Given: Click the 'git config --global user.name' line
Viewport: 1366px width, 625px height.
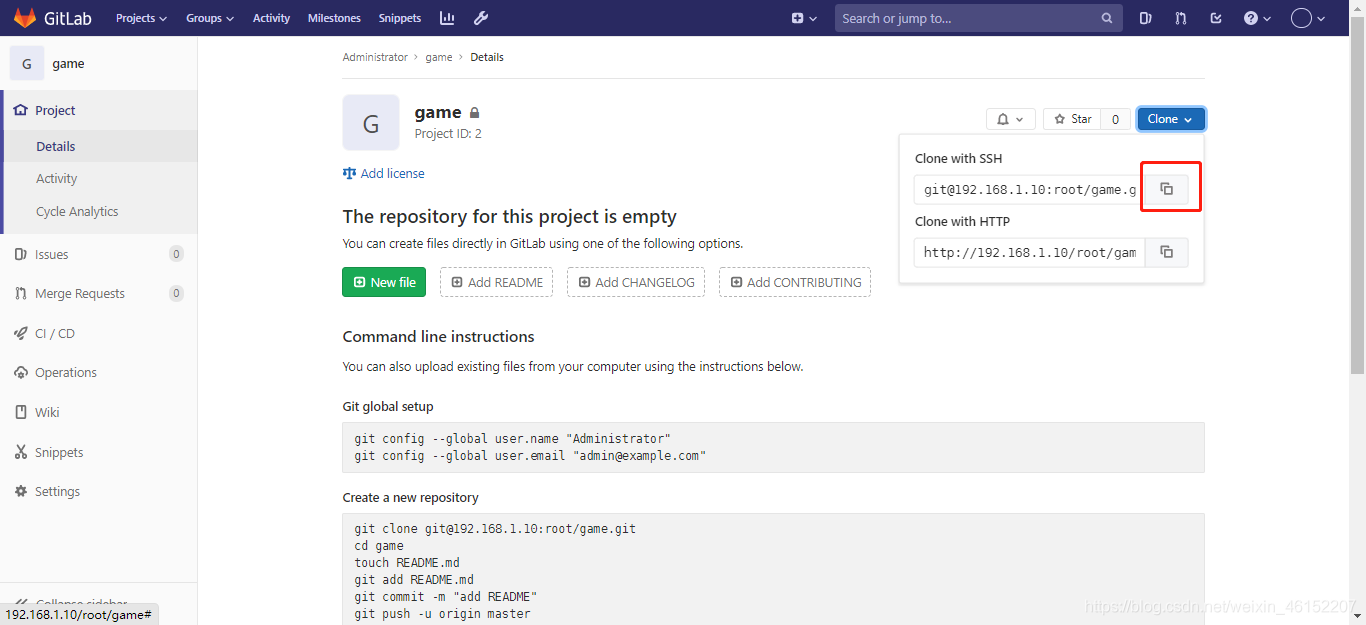Looking at the screenshot, I should pos(513,438).
